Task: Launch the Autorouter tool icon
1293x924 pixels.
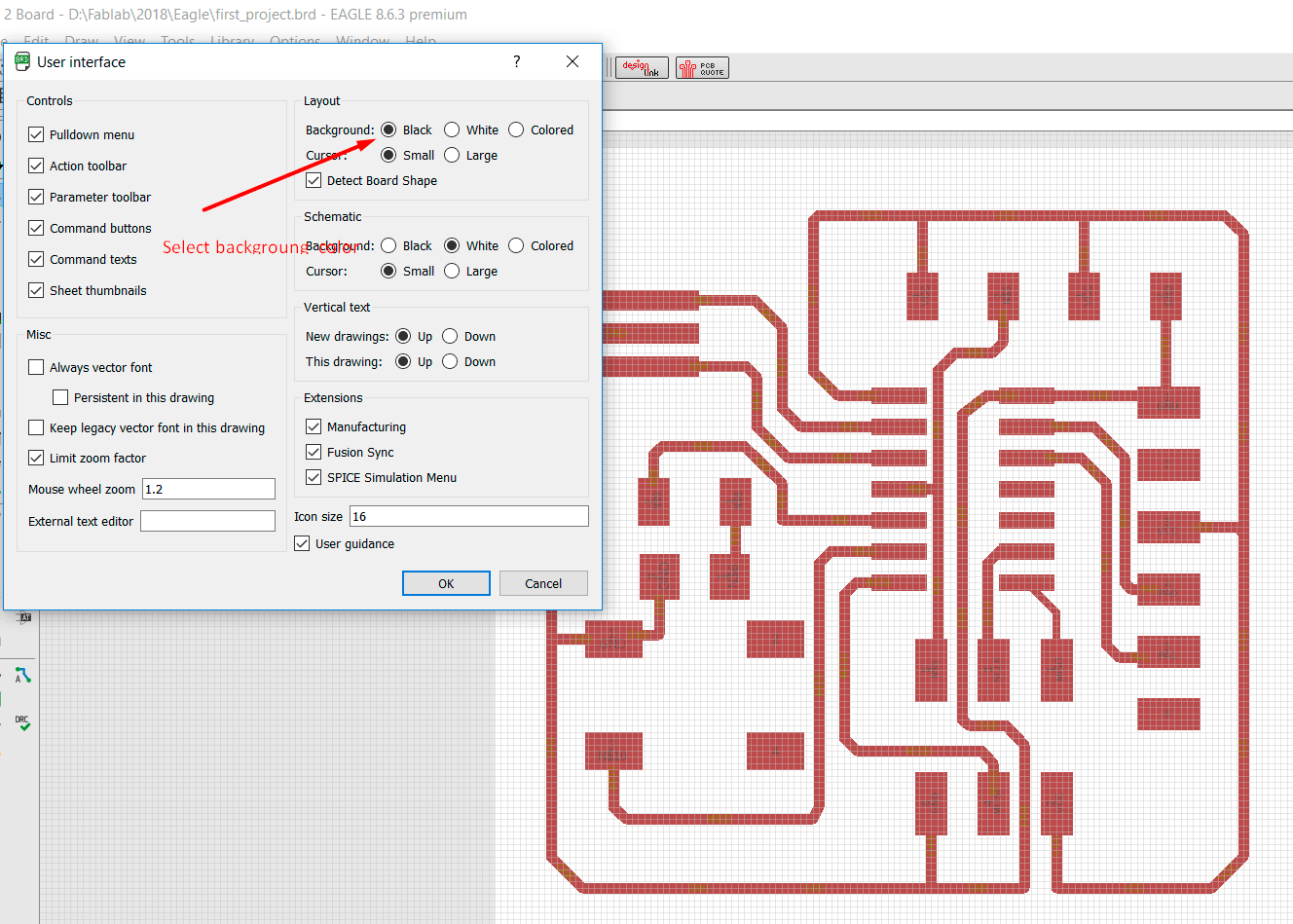Action: pyautogui.click(x=22, y=675)
